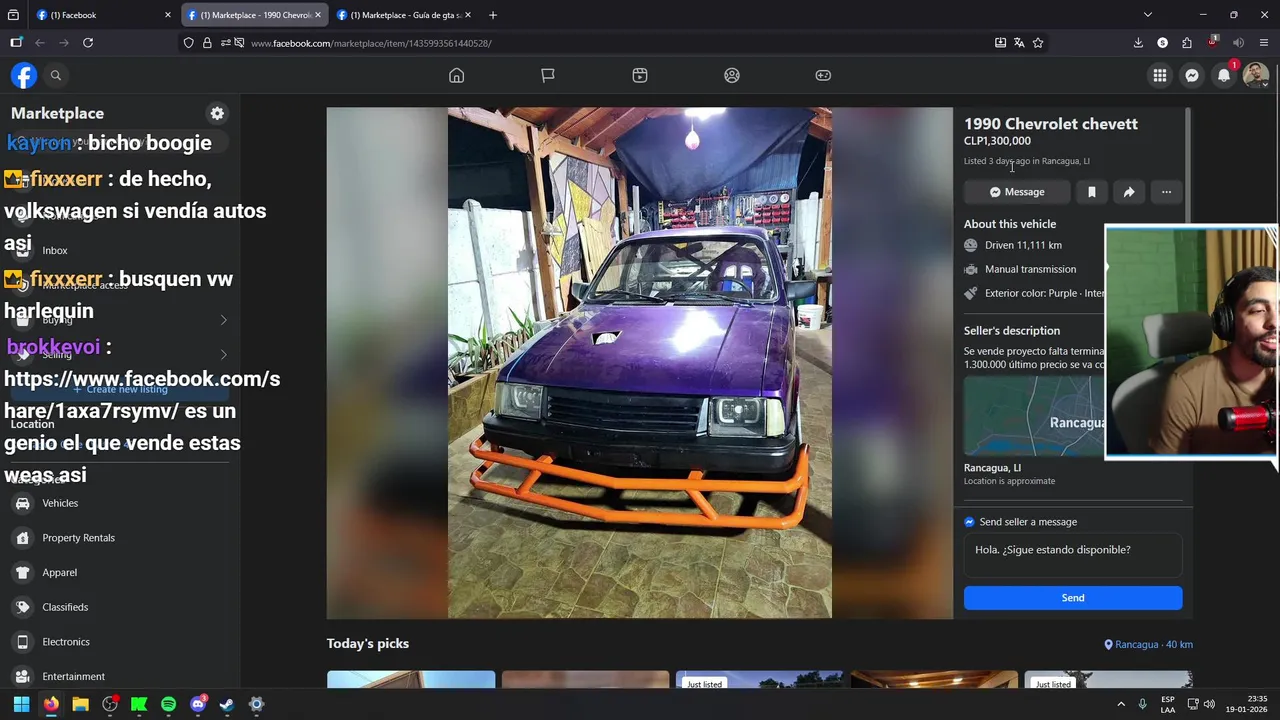
Task: Open the Facebook search magnifier
Action: coord(56,75)
